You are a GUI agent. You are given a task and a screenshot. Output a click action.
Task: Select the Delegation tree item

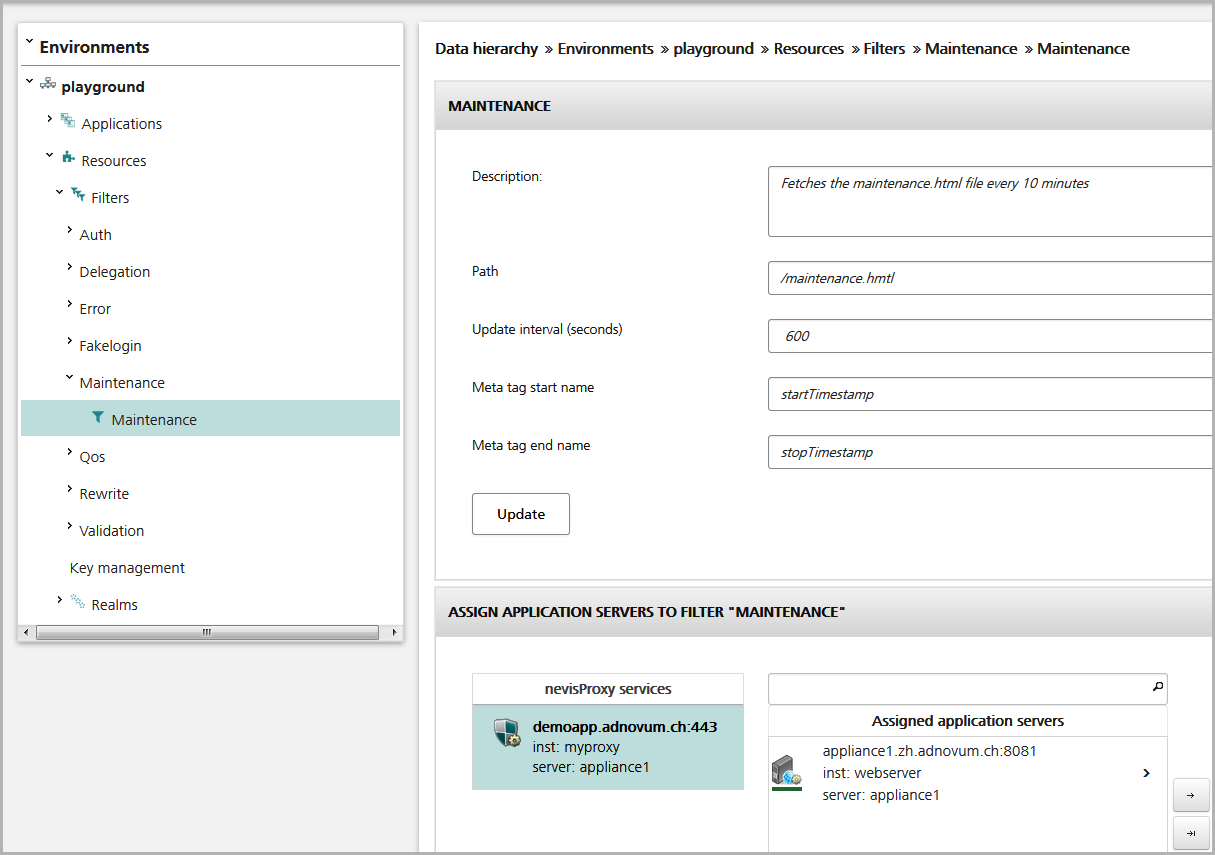(x=115, y=272)
